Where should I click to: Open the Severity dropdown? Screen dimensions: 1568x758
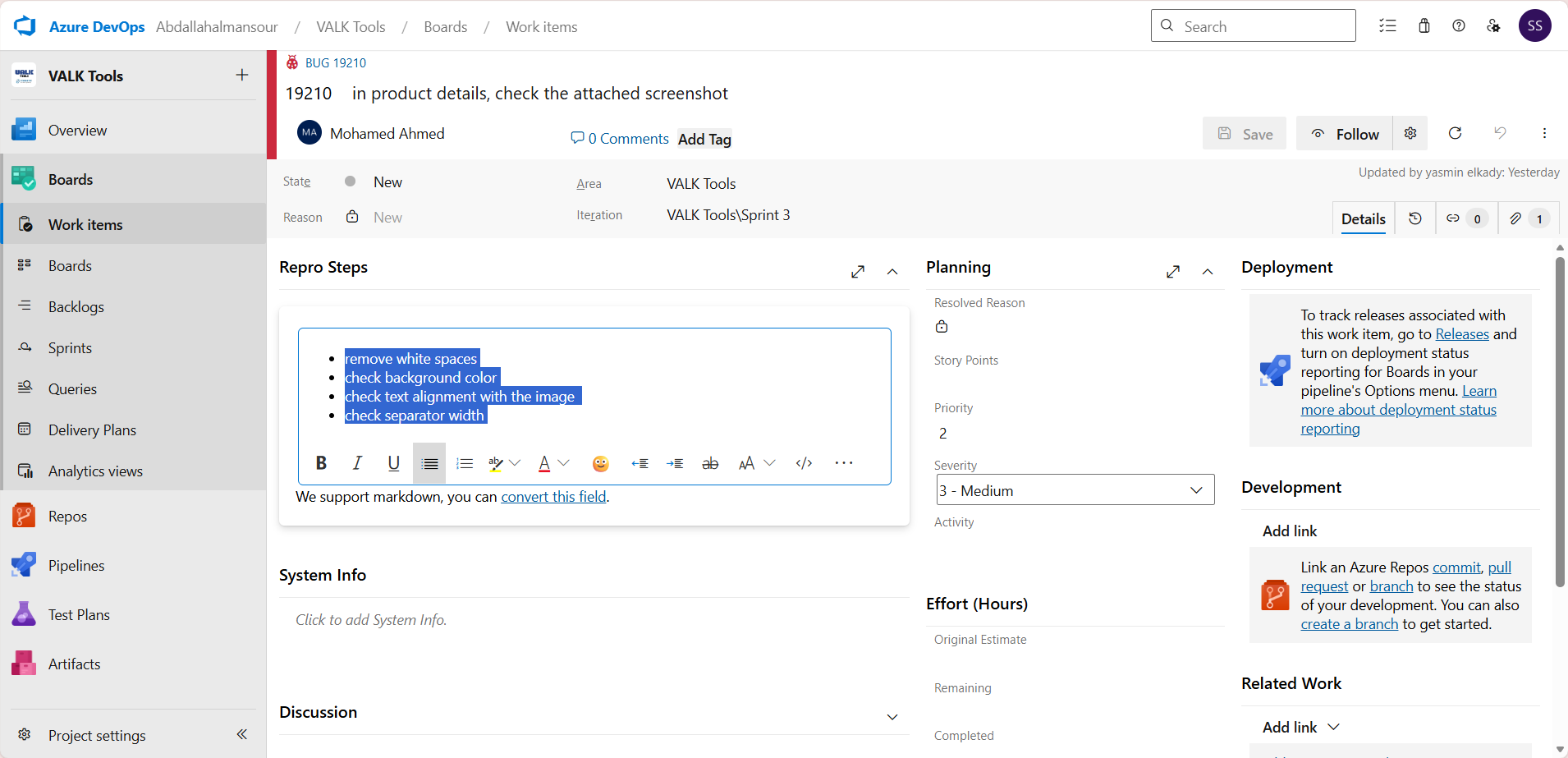tap(1075, 490)
